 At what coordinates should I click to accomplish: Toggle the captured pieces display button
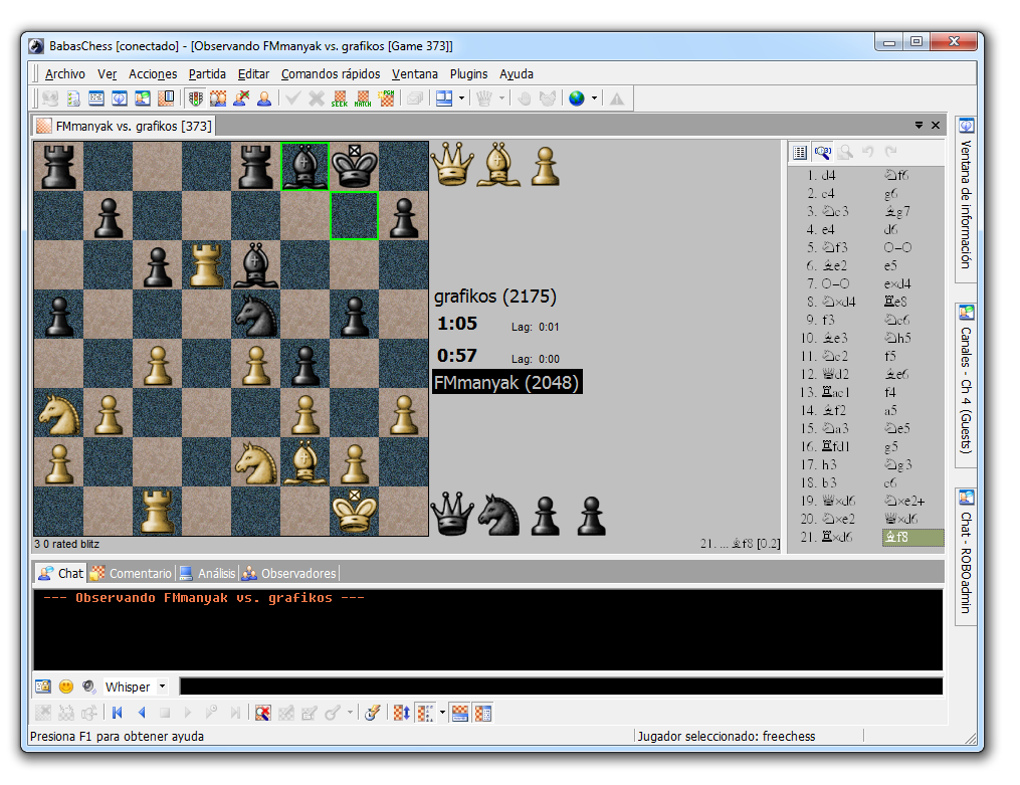click(459, 713)
